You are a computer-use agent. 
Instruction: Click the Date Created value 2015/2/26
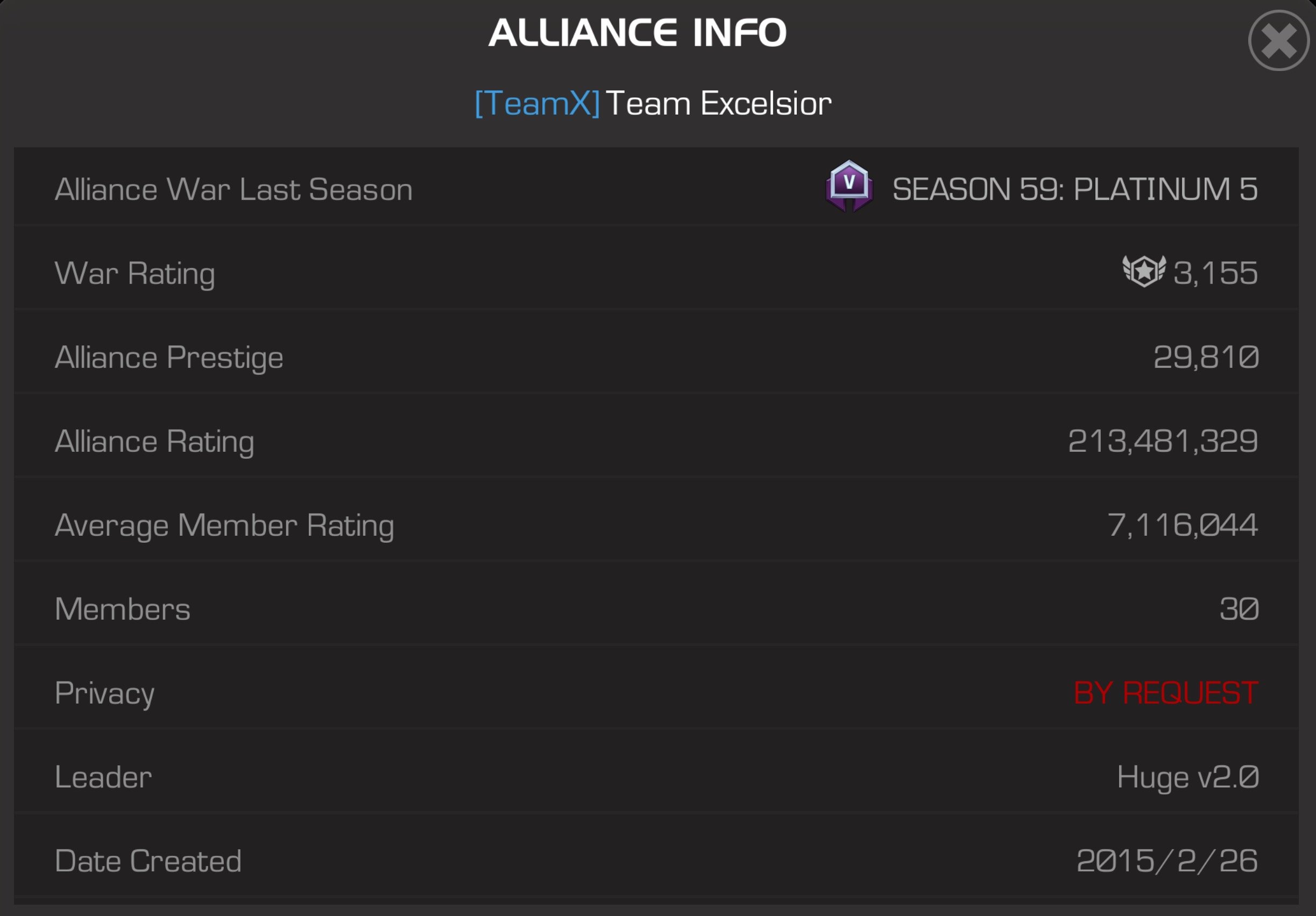1167,861
